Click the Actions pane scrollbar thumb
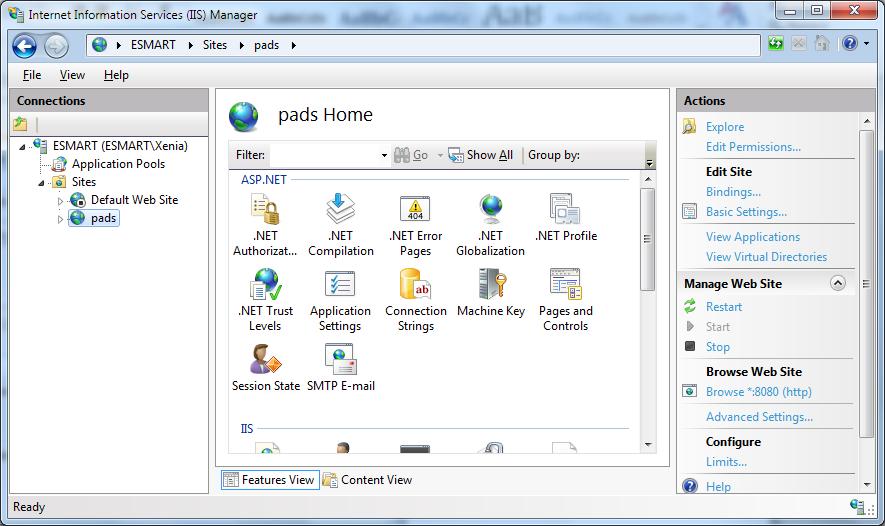The image size is (885, 526). pos(866,284)
